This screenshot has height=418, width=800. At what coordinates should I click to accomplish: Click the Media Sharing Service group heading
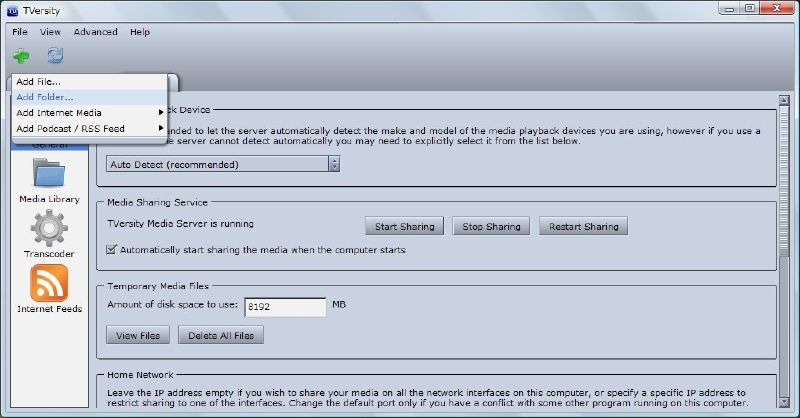pos(157,202)
